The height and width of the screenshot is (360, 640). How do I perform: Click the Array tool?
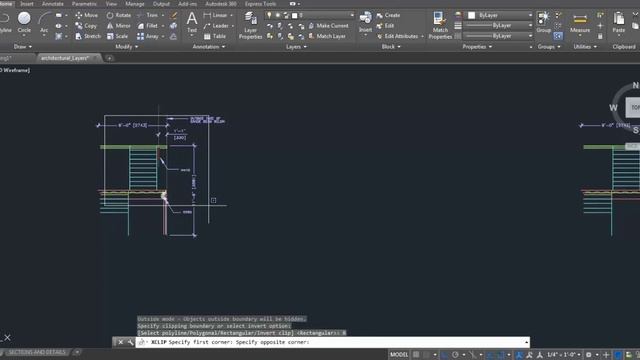[148, 36]
